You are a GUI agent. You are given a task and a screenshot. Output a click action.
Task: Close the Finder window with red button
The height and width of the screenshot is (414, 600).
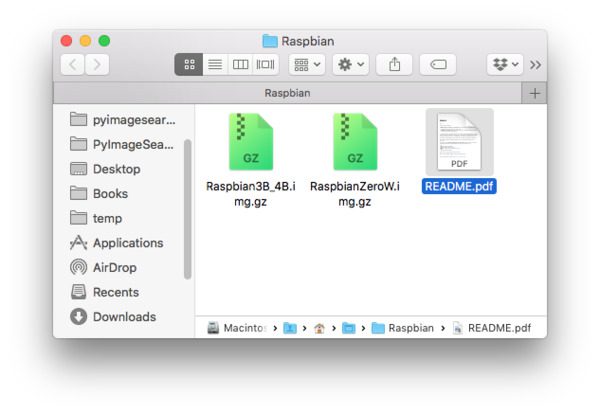click(67, 41)
